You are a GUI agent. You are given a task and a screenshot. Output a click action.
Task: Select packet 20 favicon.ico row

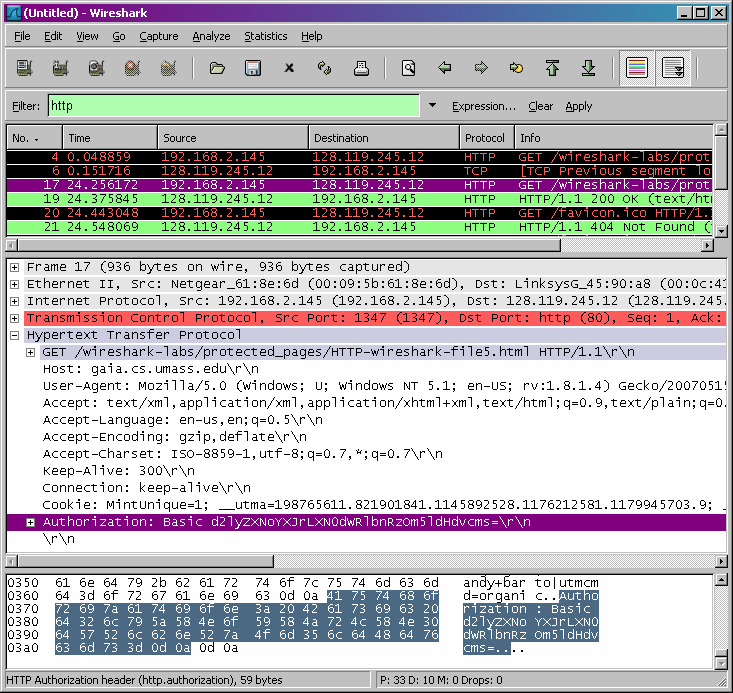(x=360, y=213)
